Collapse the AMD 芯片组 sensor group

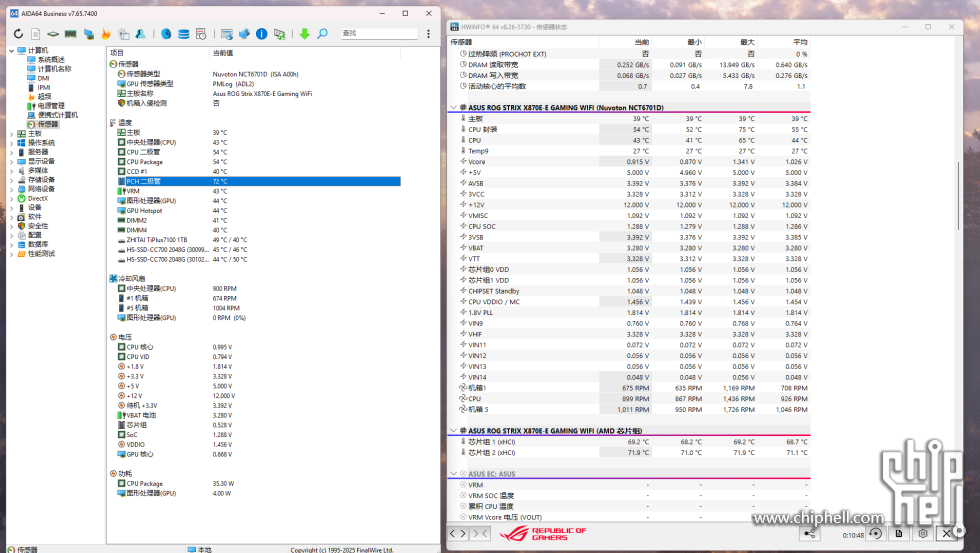click(x=454, y=431)
